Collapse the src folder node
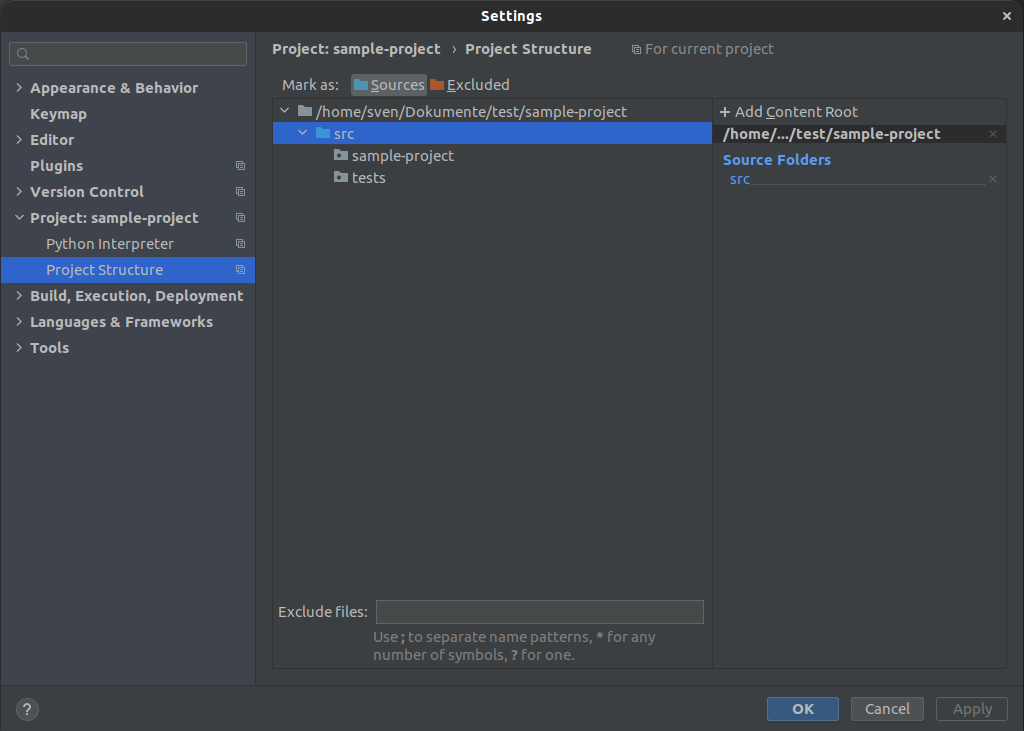Viewport: 1024px width, 731px height. pyautogui.click(x=303, y=133)
